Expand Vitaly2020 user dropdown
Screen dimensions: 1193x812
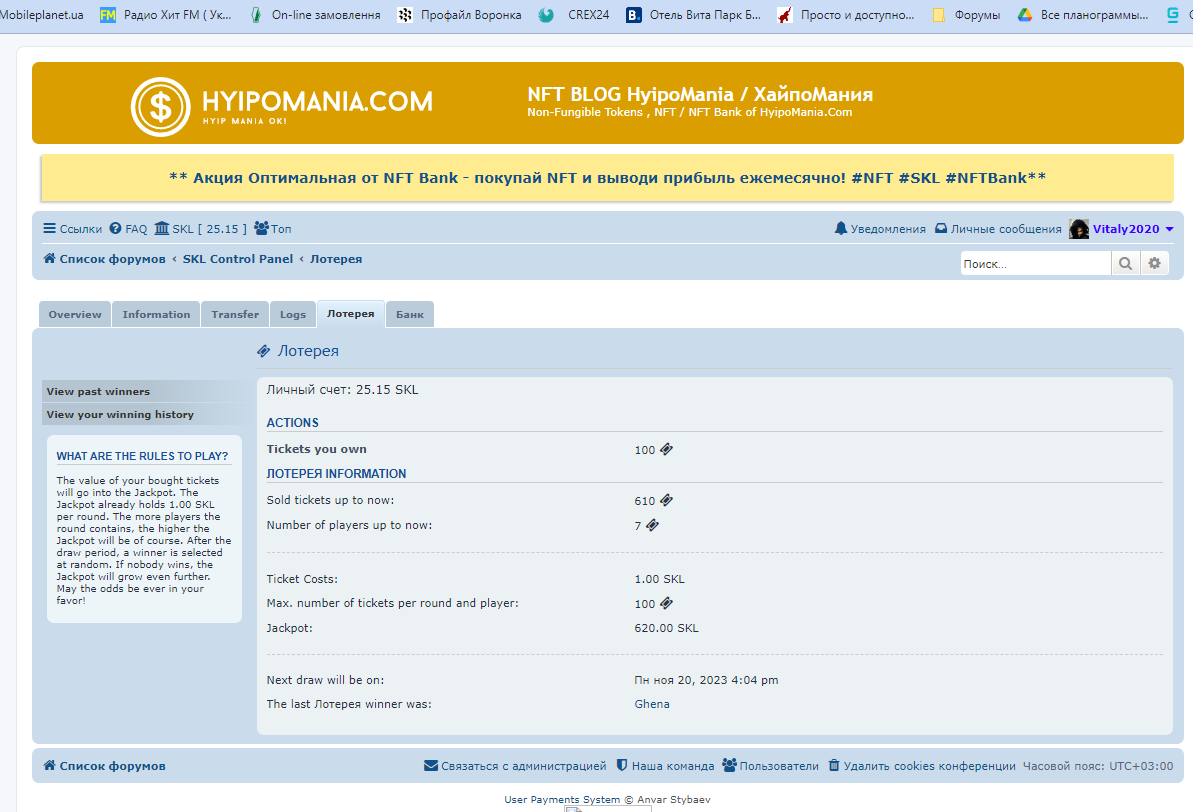[x=1169, y=229]
